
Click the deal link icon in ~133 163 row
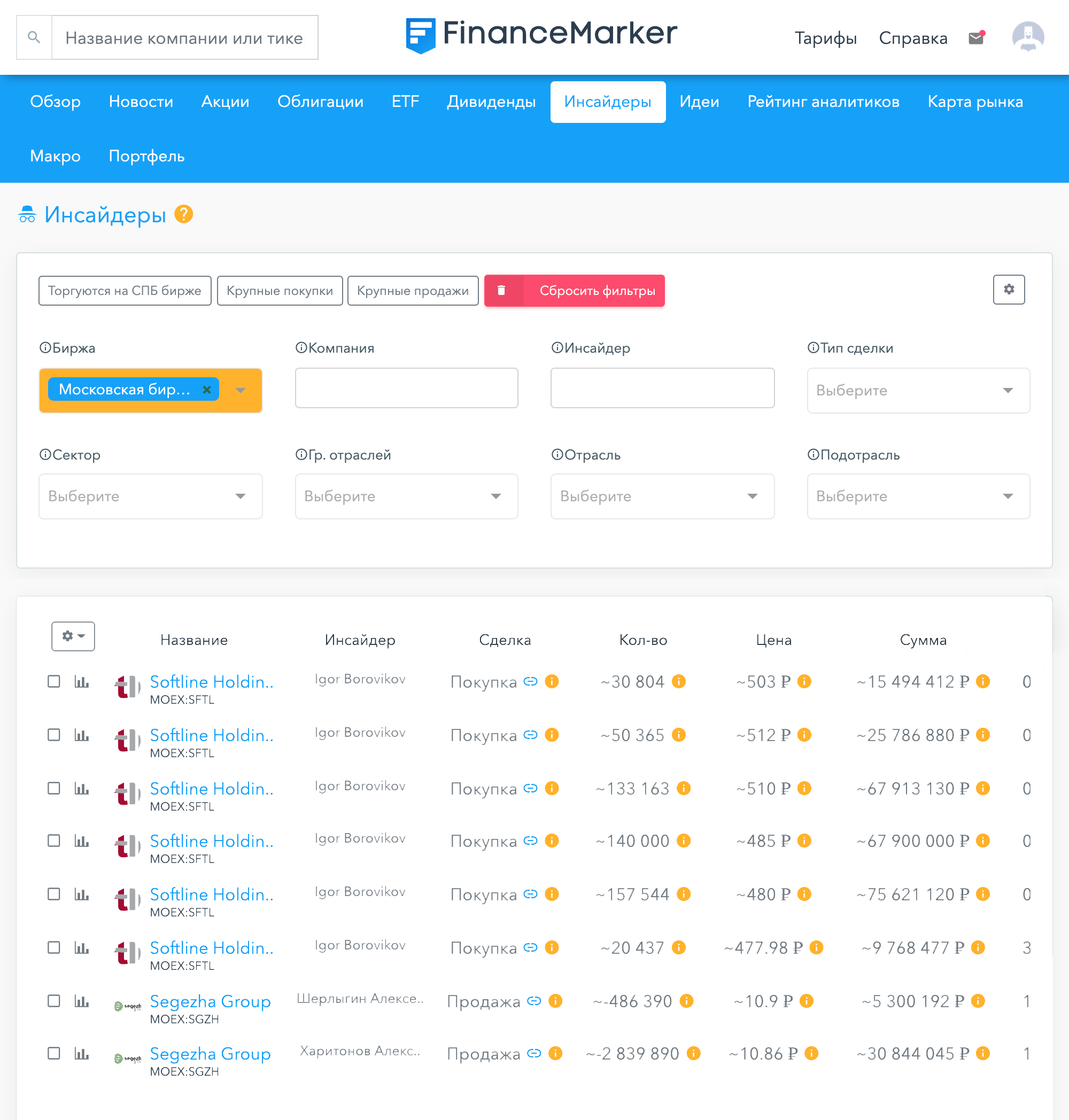[x=531, y=788]
